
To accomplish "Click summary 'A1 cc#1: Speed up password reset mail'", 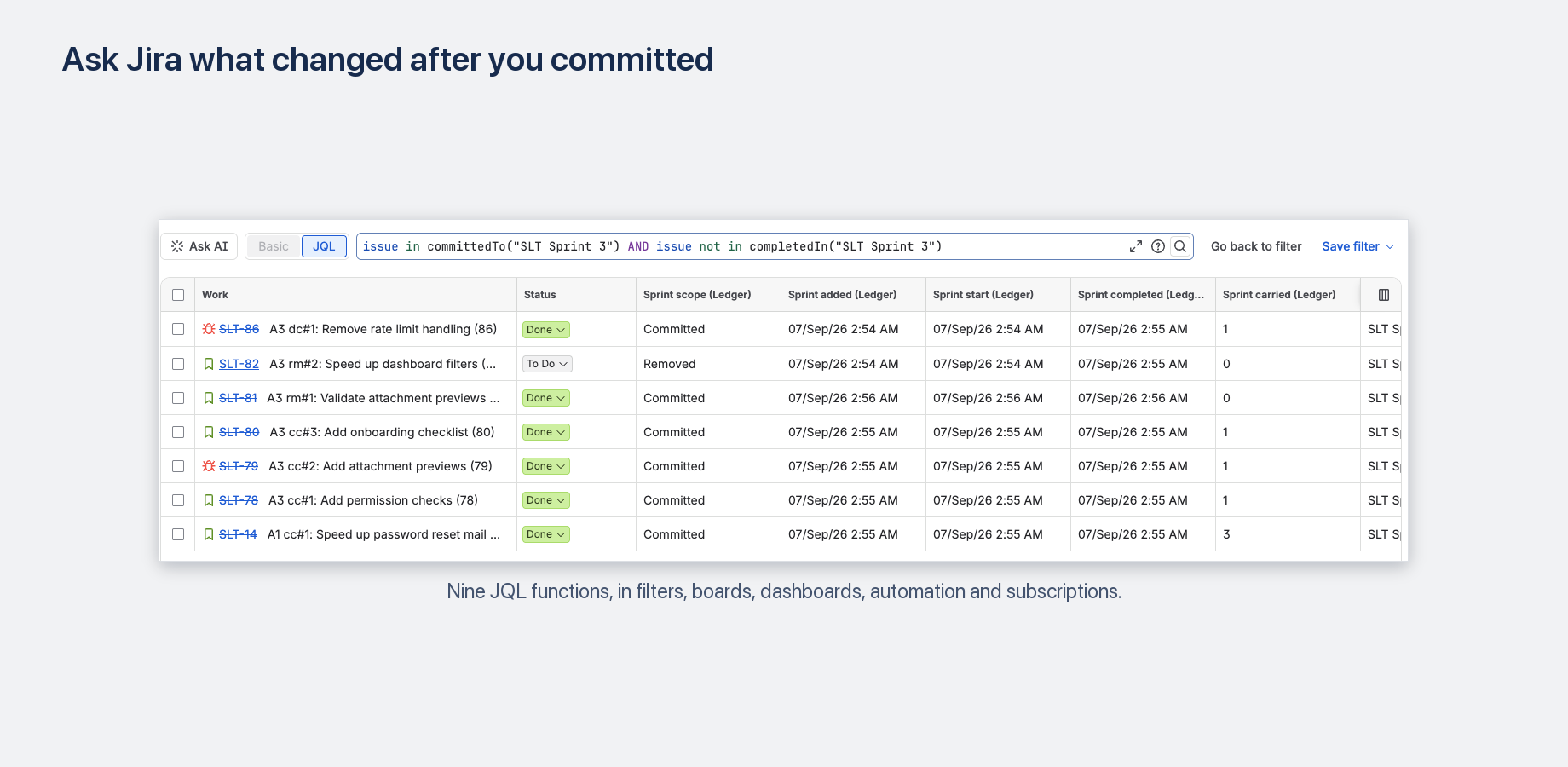I will 383,534.
